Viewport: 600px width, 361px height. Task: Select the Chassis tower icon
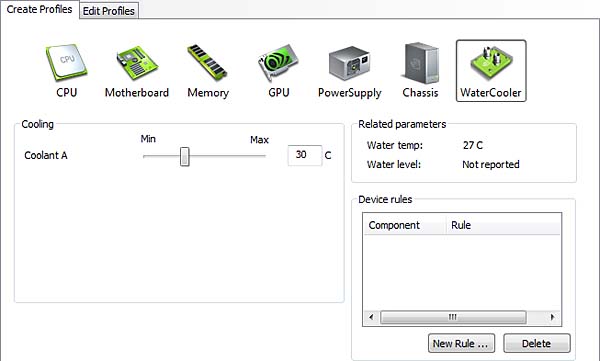point(420,63)
